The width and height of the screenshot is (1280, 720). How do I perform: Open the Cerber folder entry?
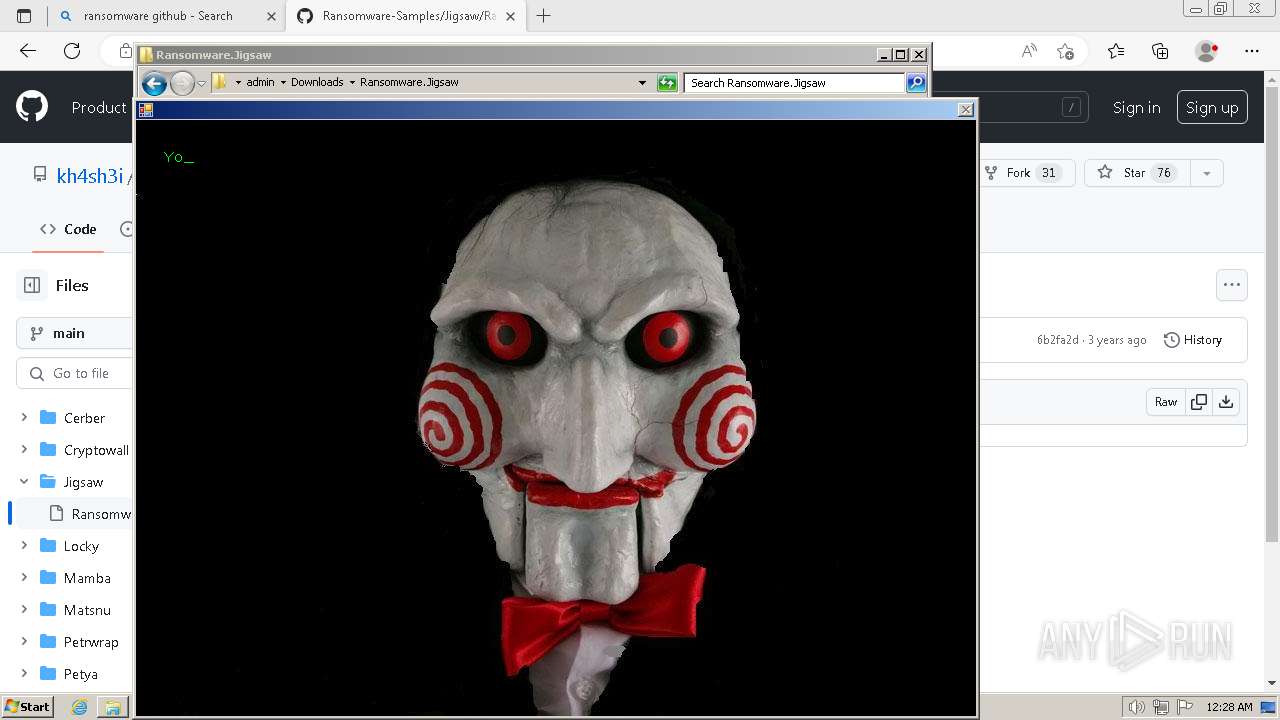pos(84,418)
